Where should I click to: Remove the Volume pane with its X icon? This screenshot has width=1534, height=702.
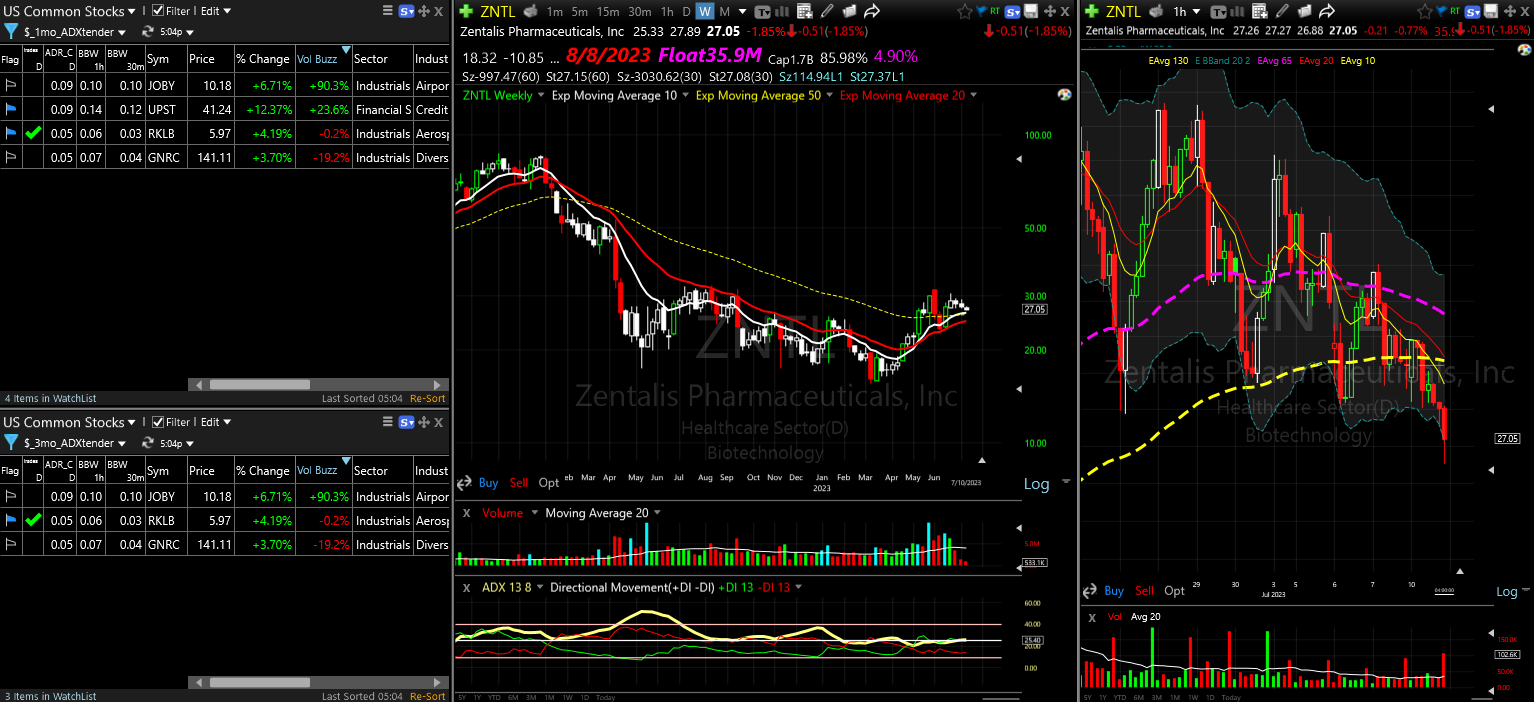pyautogui.click(x=466, y=513)
